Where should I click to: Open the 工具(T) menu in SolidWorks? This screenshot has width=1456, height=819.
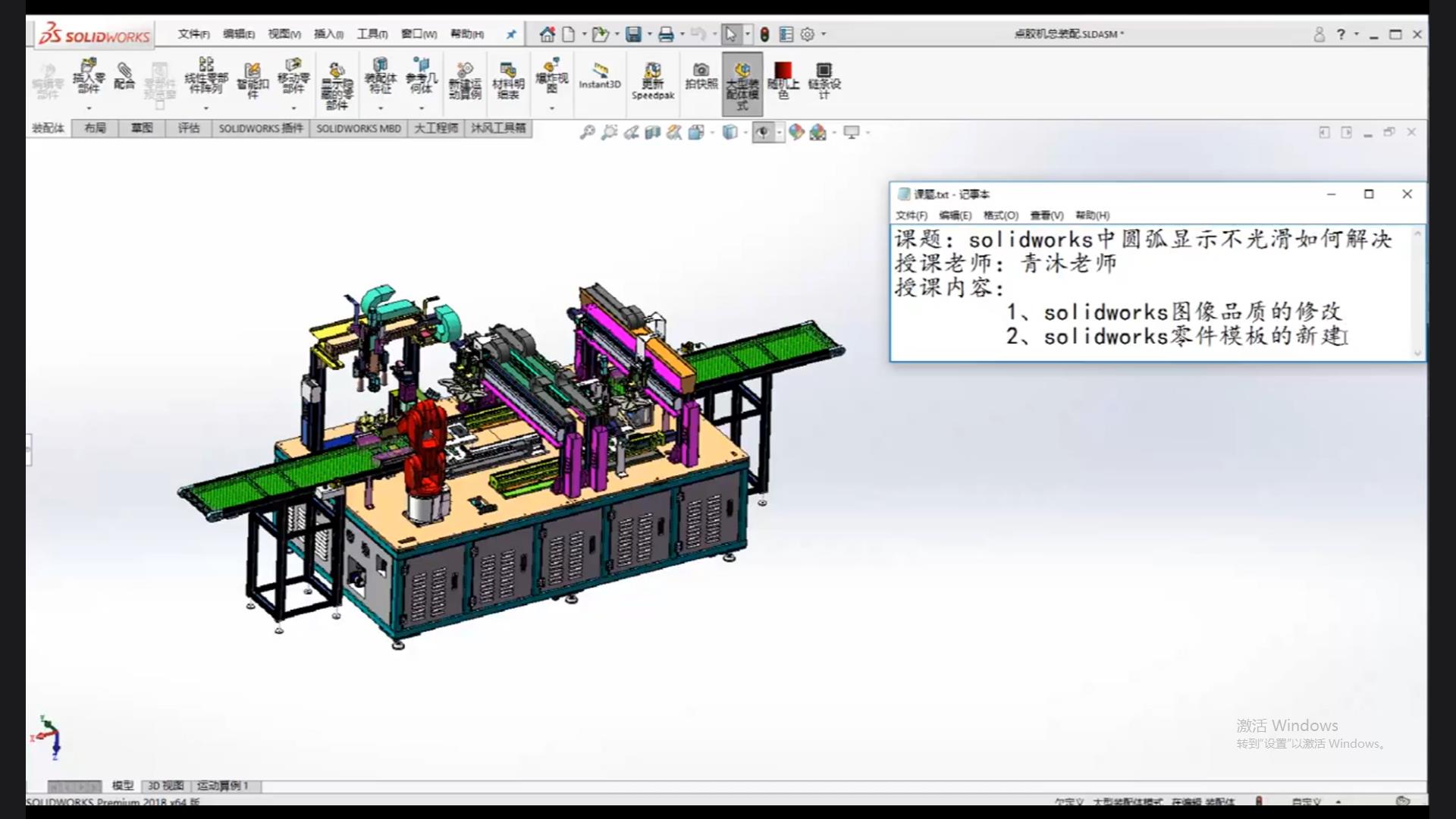pyautogui.click(x=372, y=34)
